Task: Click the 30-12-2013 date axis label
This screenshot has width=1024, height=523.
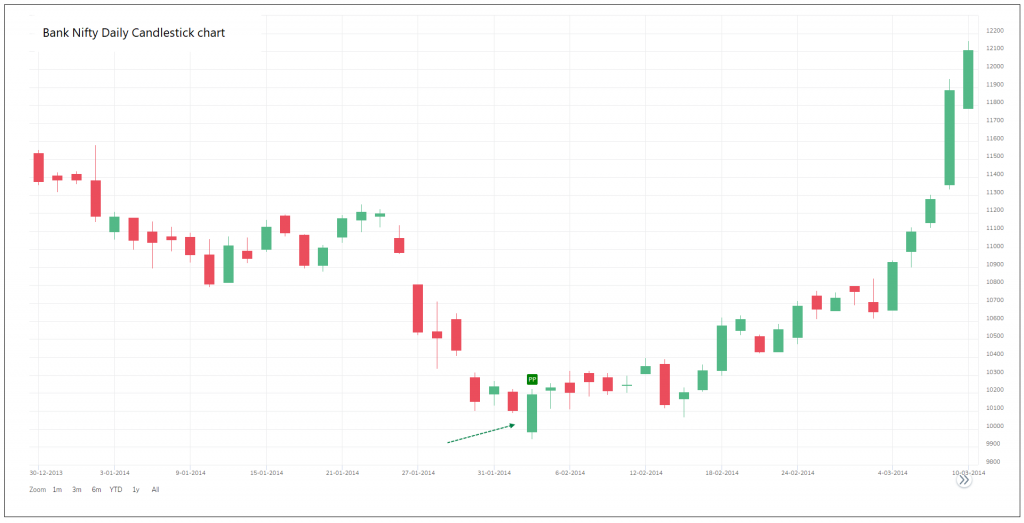Action: (46, 472)
